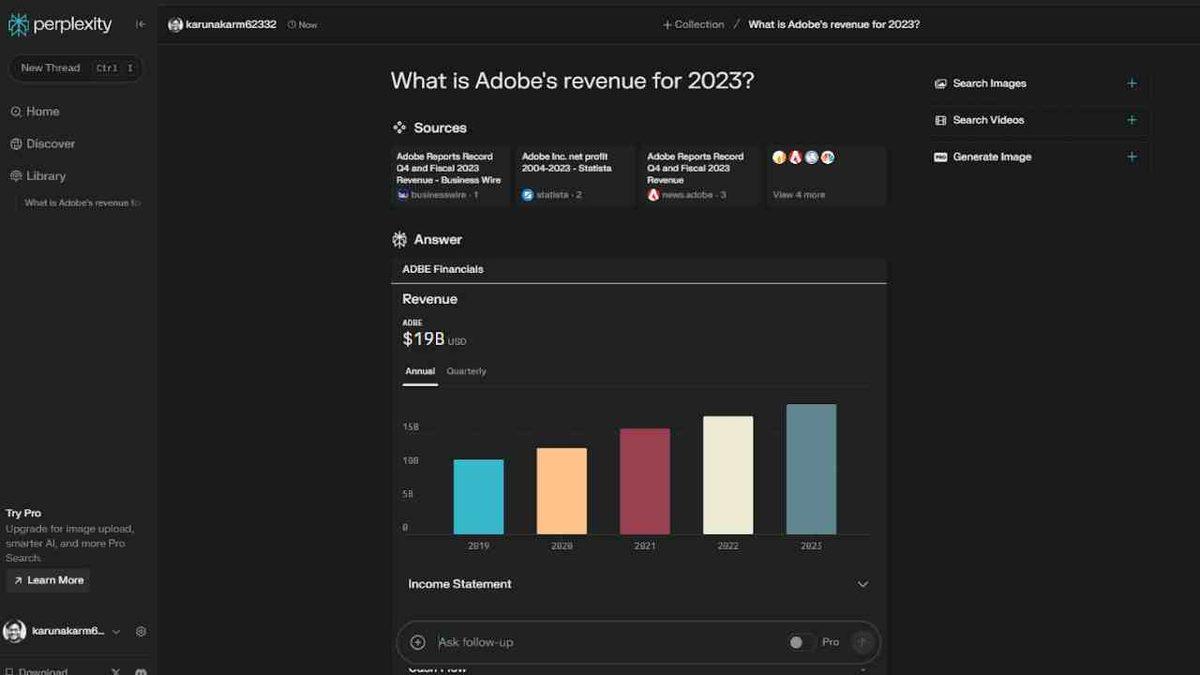Select the Annual revenue tab

(420, 372)
